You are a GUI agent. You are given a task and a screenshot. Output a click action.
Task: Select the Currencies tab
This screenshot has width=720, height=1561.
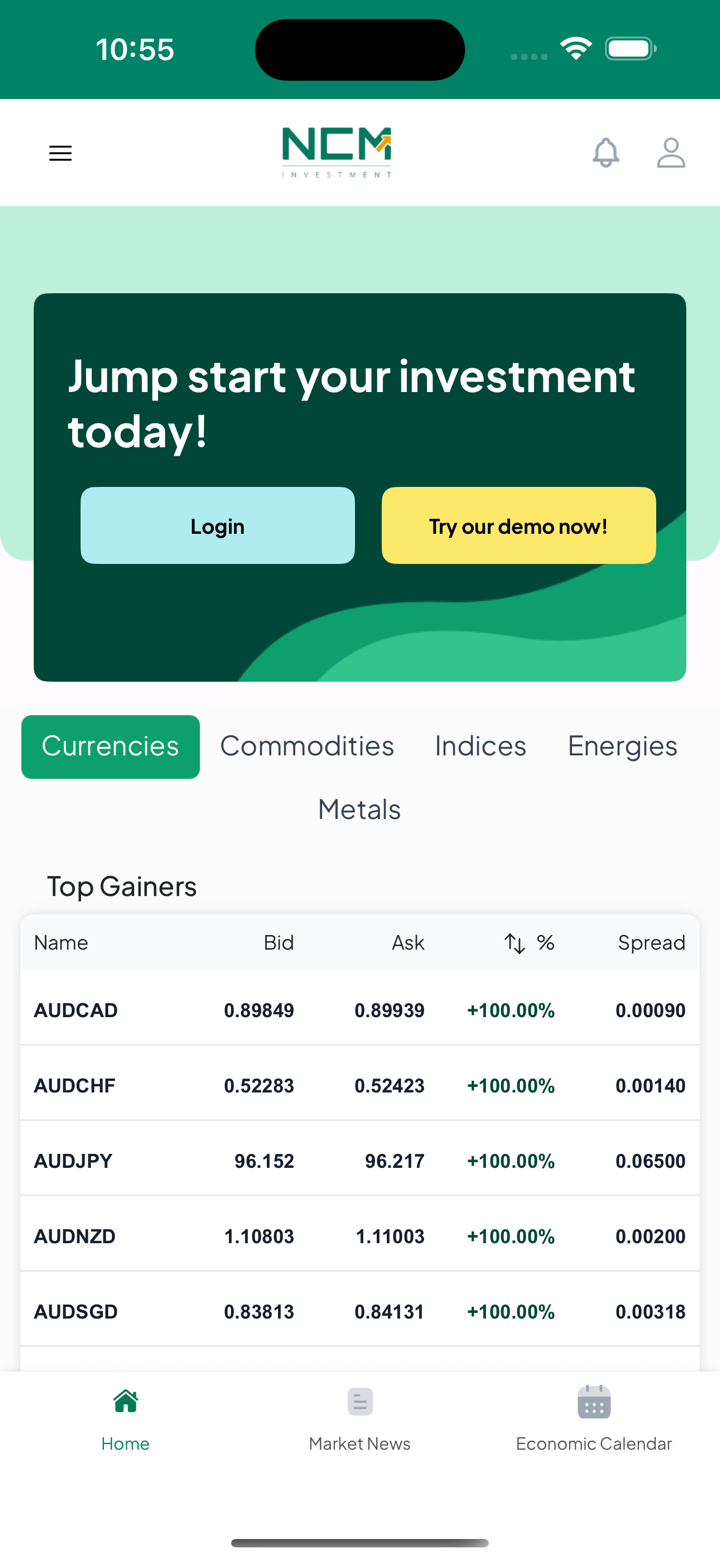[110, 746]
